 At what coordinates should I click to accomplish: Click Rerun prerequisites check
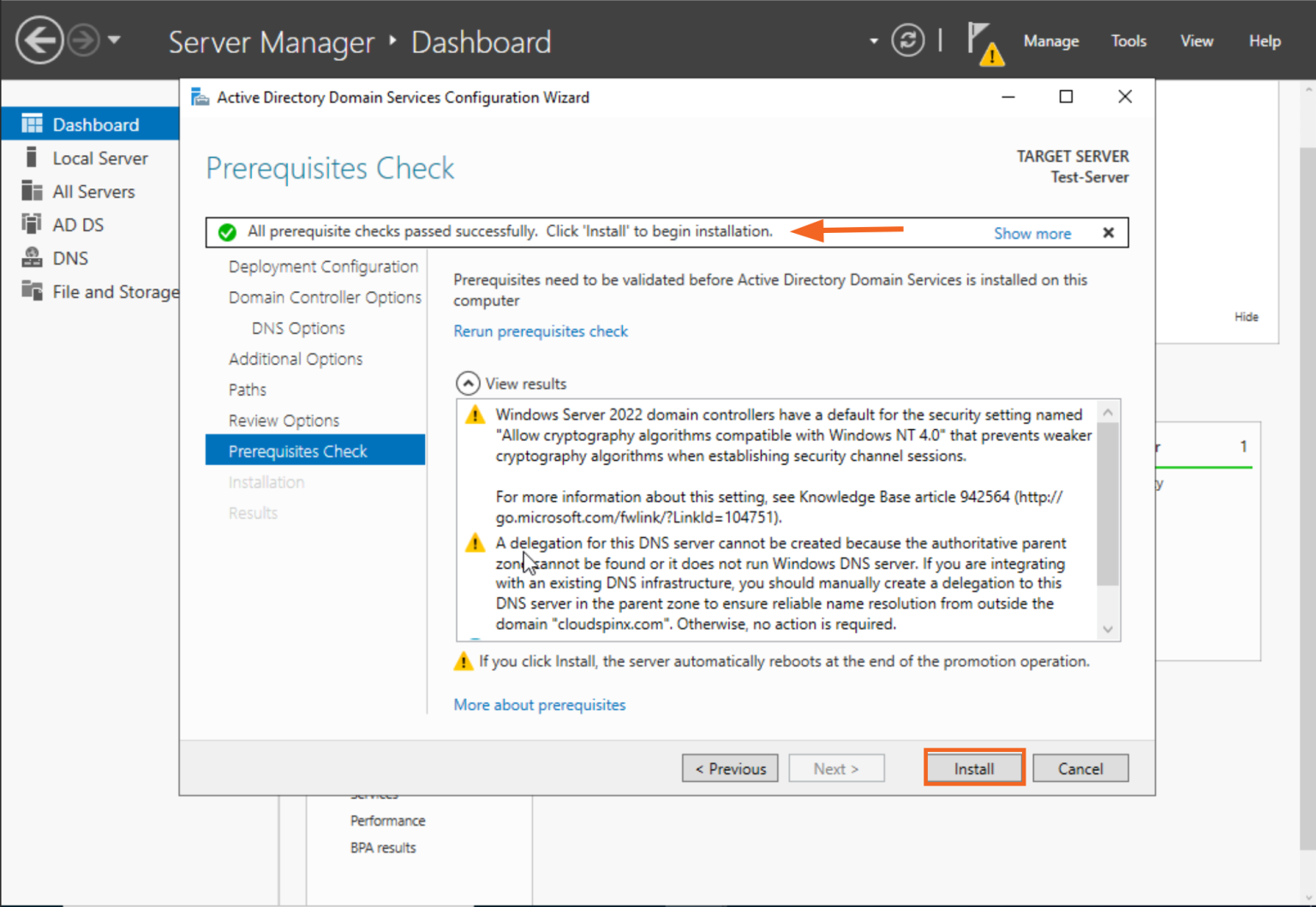click(x=541, y=331)
